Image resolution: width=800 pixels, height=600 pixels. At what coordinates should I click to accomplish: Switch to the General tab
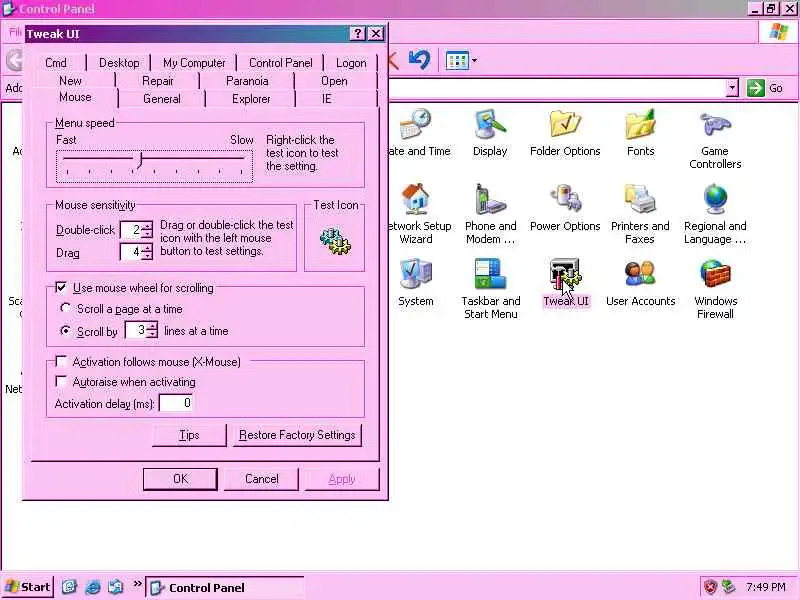tap(162, 98)
